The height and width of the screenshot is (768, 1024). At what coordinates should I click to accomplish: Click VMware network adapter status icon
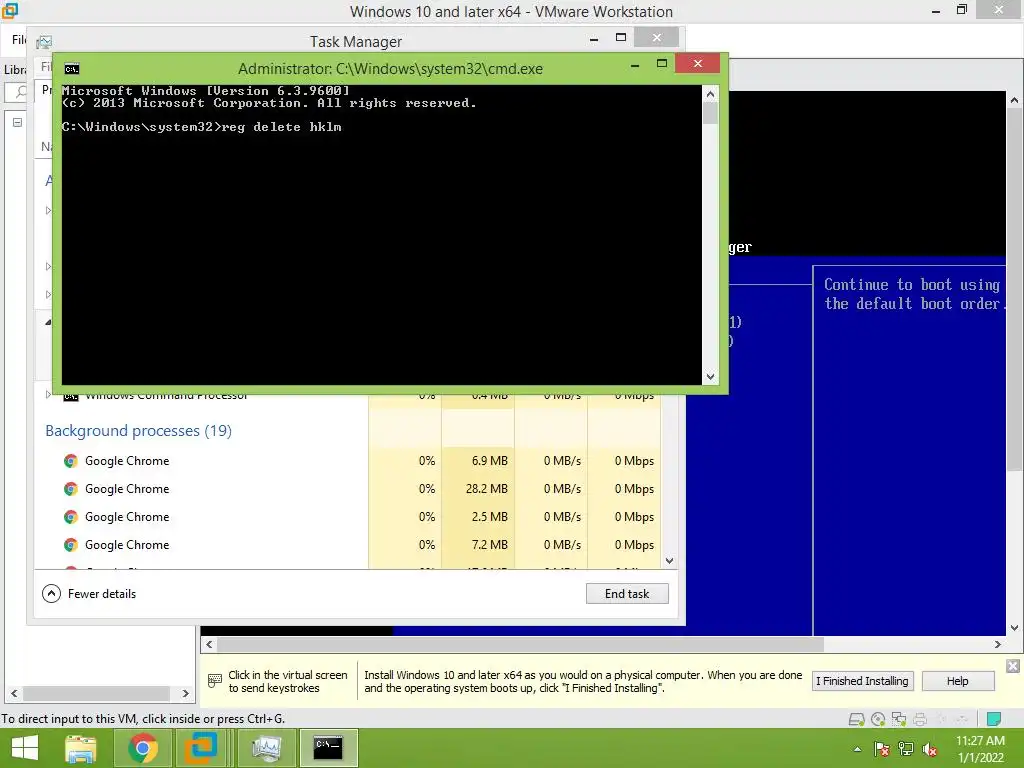[899, 719]
